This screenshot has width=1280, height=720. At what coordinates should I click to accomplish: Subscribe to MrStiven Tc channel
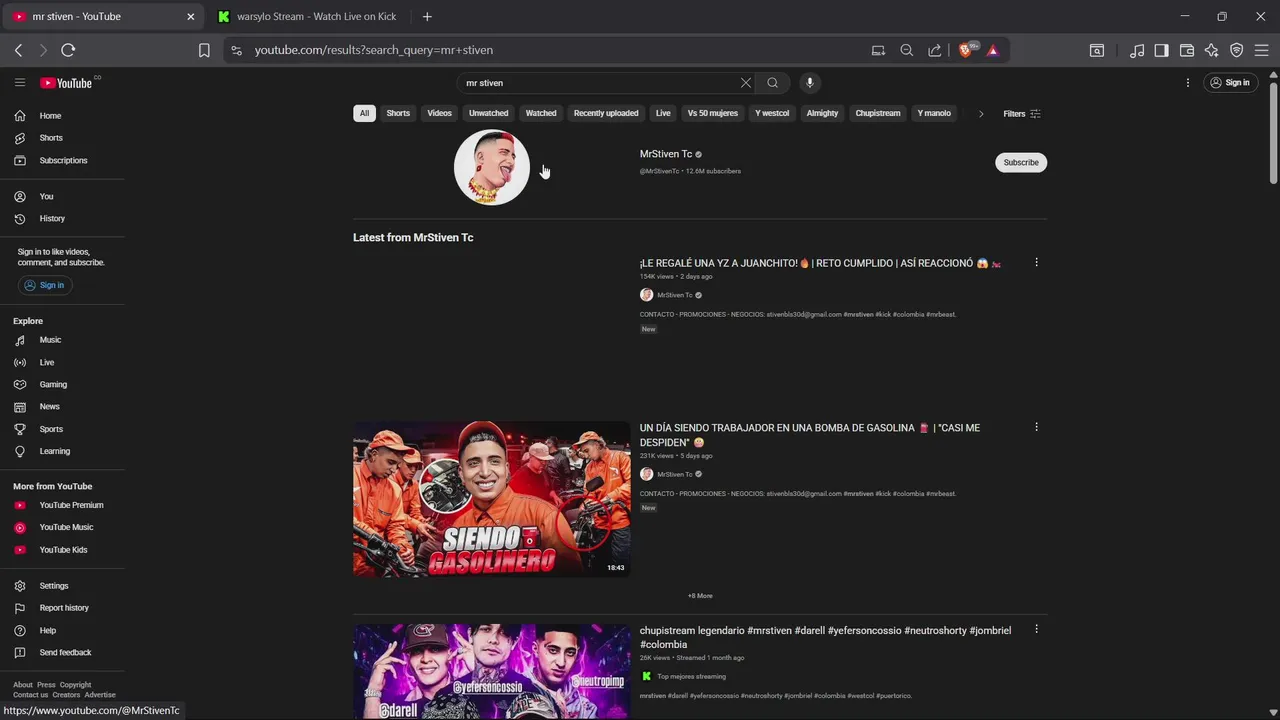coord(1021,162)
